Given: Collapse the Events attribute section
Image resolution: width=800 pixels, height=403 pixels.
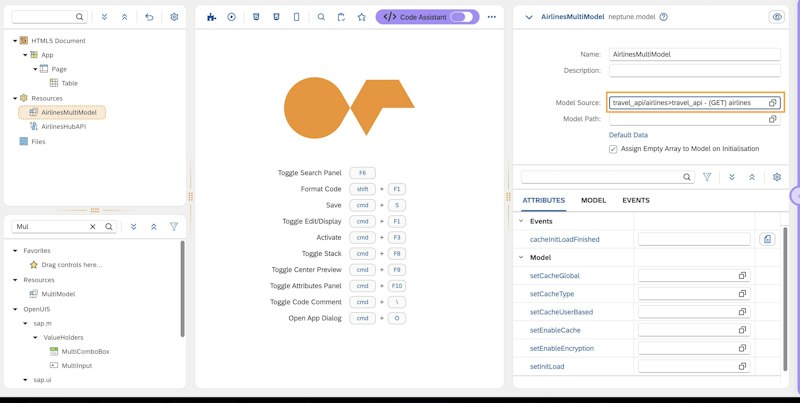Looking at the screenshot, I should click(521, 221).
